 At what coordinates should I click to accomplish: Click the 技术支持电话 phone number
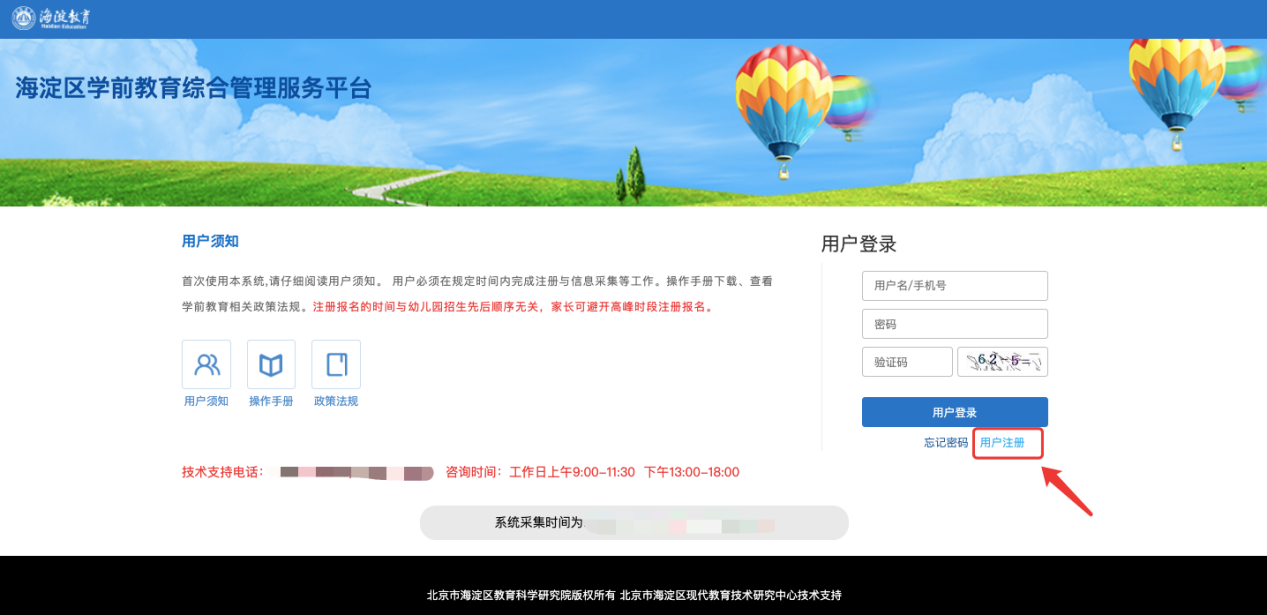(355, 472)
